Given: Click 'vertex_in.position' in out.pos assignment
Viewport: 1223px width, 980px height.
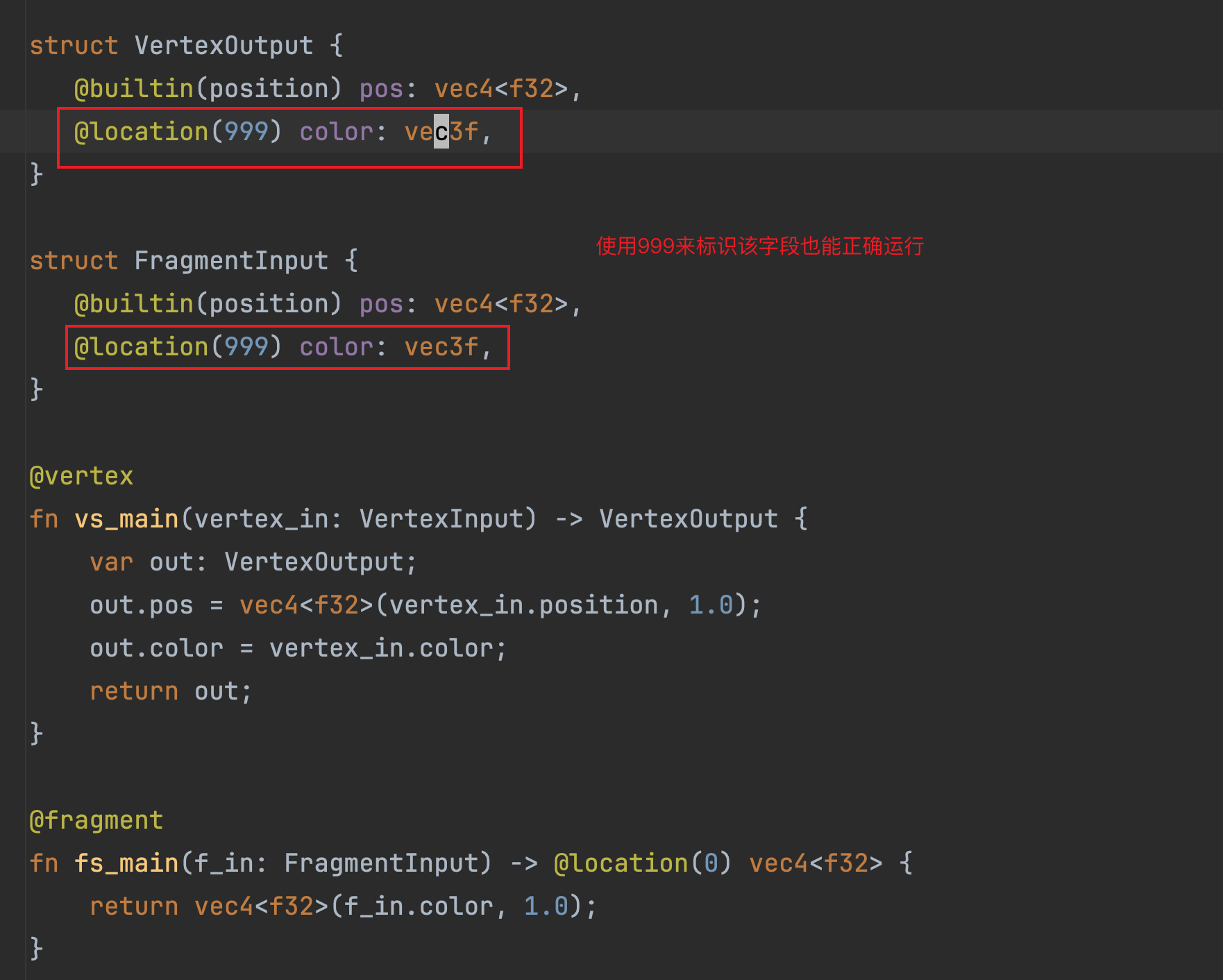Looking at the screenshot, I should (x=524, y=605).
